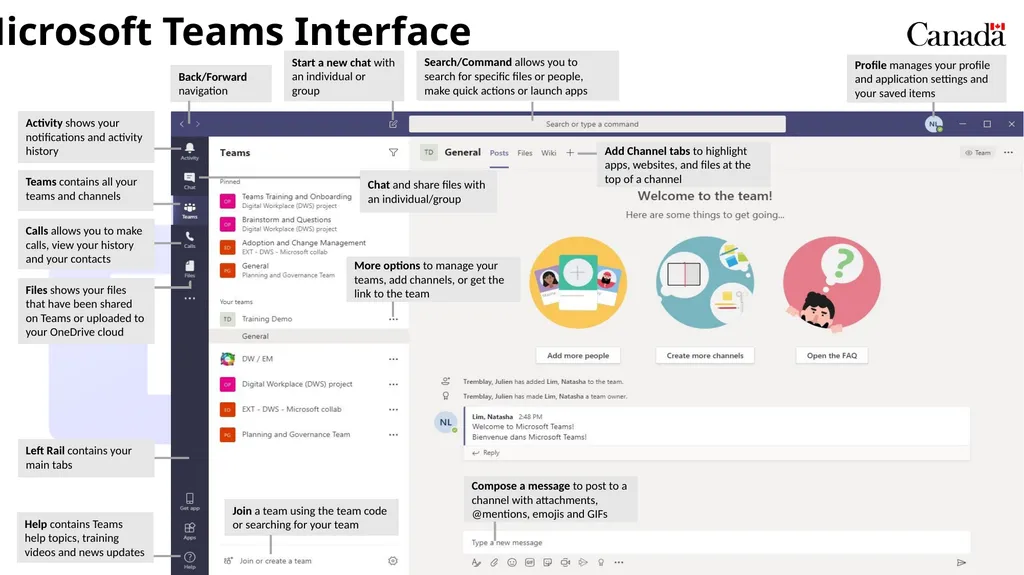Open manage teams gear icon

click(392, 561)
